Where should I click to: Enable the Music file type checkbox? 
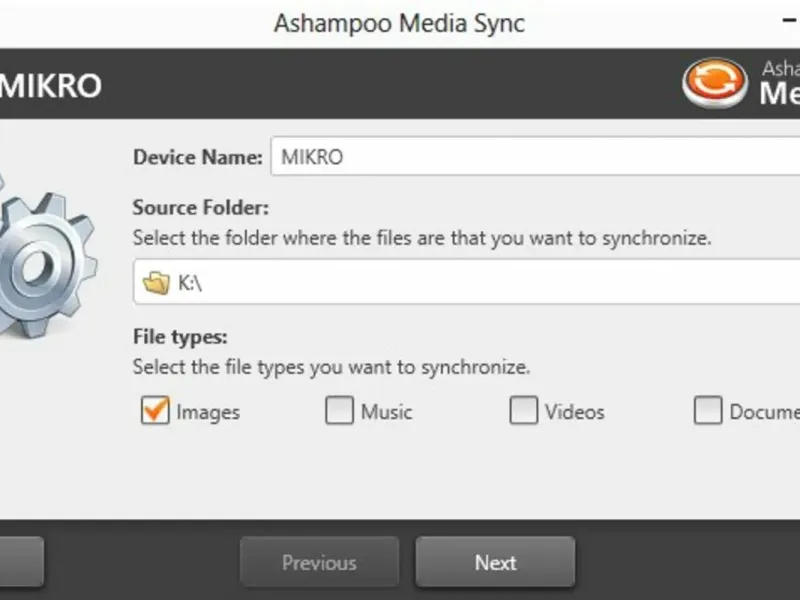coord(340,411)
